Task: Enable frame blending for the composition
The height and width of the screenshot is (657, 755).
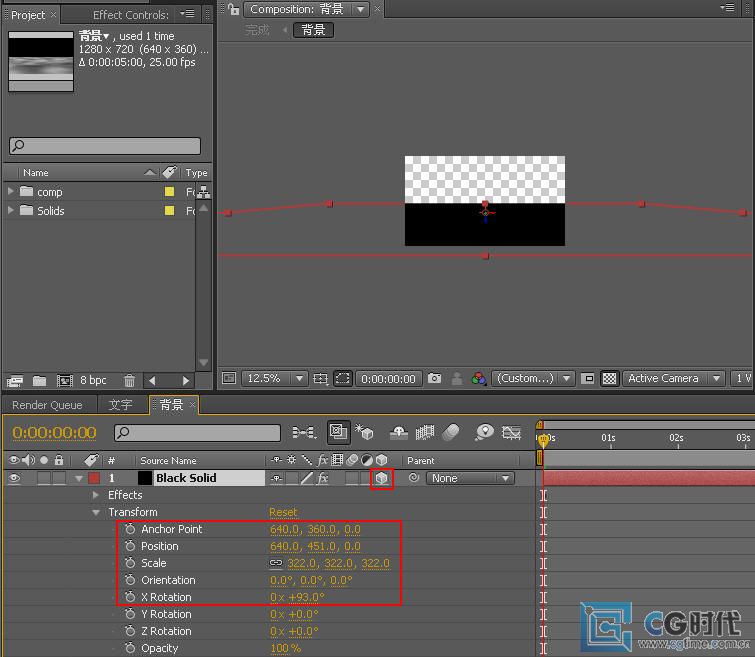Action: coord(425,433)
